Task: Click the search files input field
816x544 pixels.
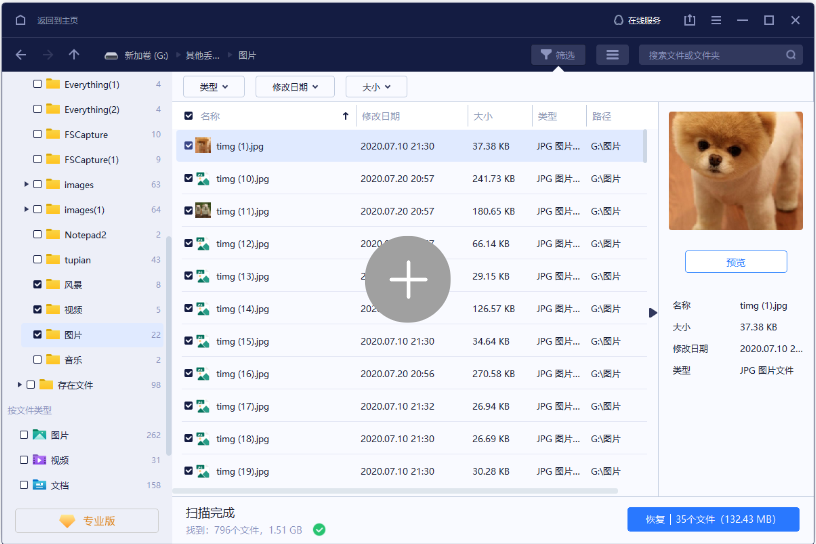Action: (x=710, y=55)
